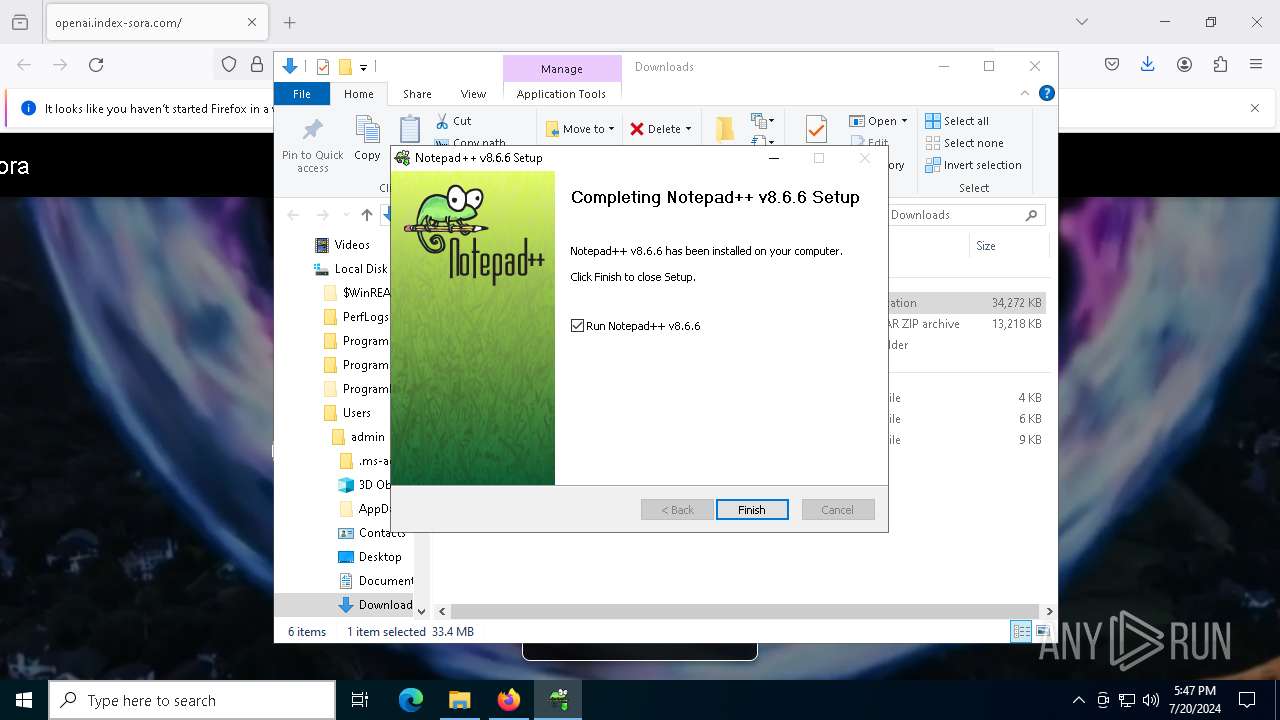
Task: Open Firefox from taskbar
Action: point(509,700)
